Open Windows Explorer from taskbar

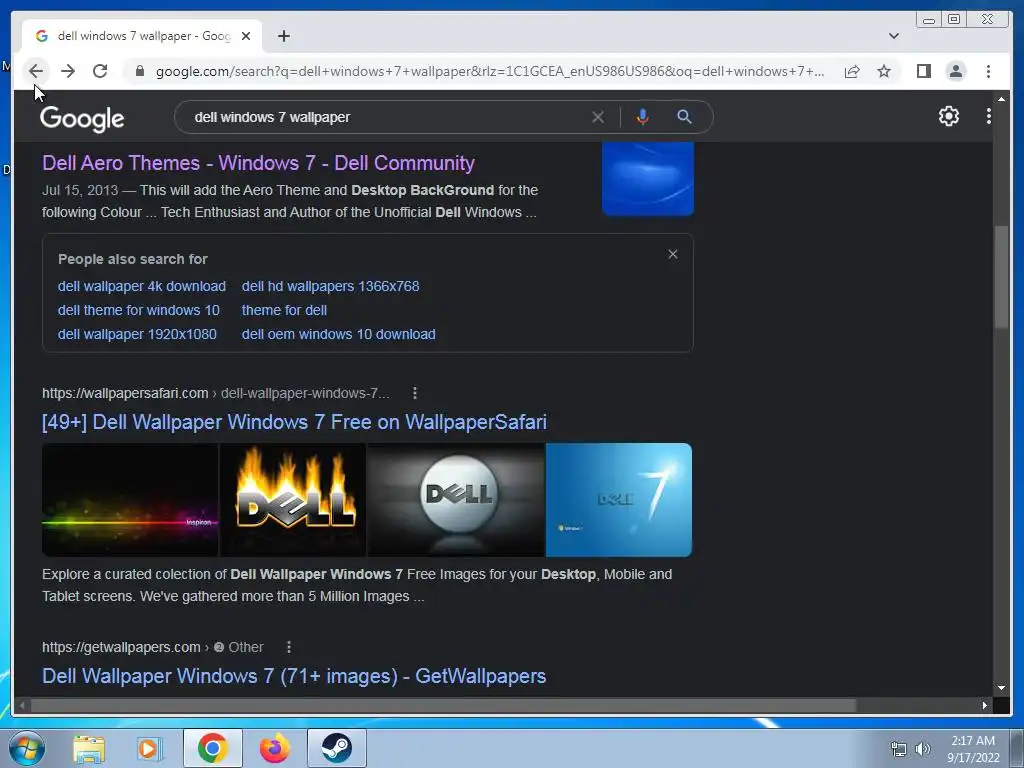[89, 749]
